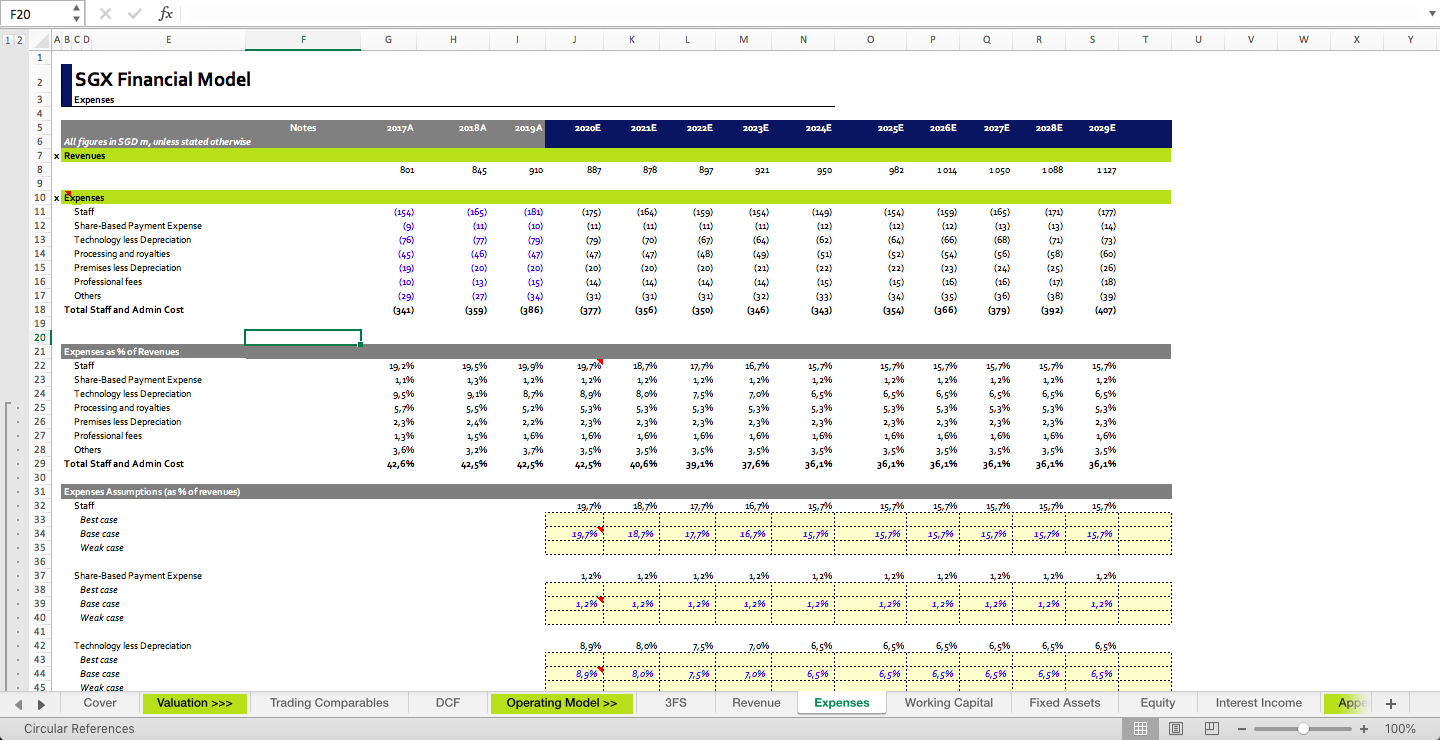Viewport: 1440px width, 740px height.
Task: Select column T header
Action: 1145,40
